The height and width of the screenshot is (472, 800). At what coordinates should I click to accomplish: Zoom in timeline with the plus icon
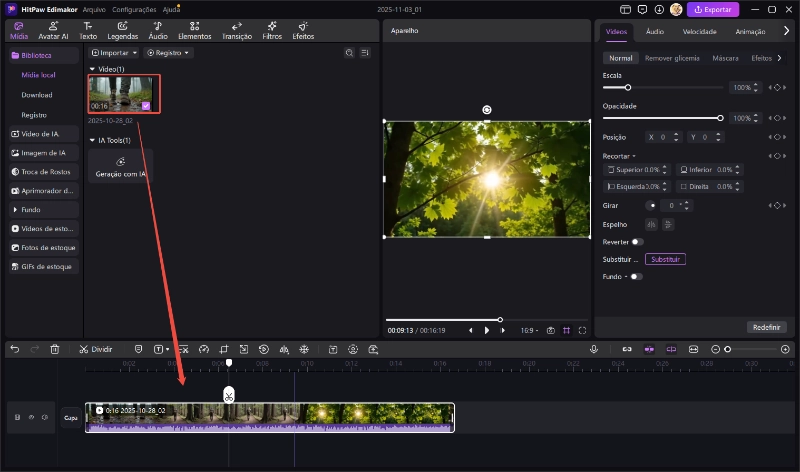[x=785, y=350]
